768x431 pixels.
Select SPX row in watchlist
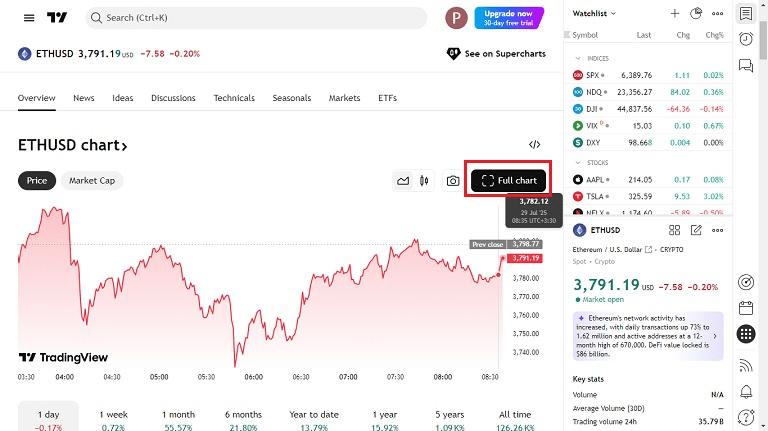(x=648, y=75)
